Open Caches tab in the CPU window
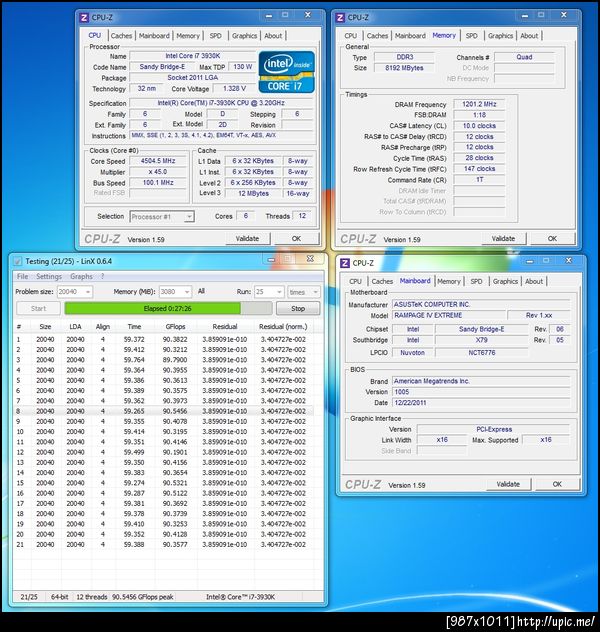Image resolution: width=600 pixels, height=632 pixels. pos(121,36)
